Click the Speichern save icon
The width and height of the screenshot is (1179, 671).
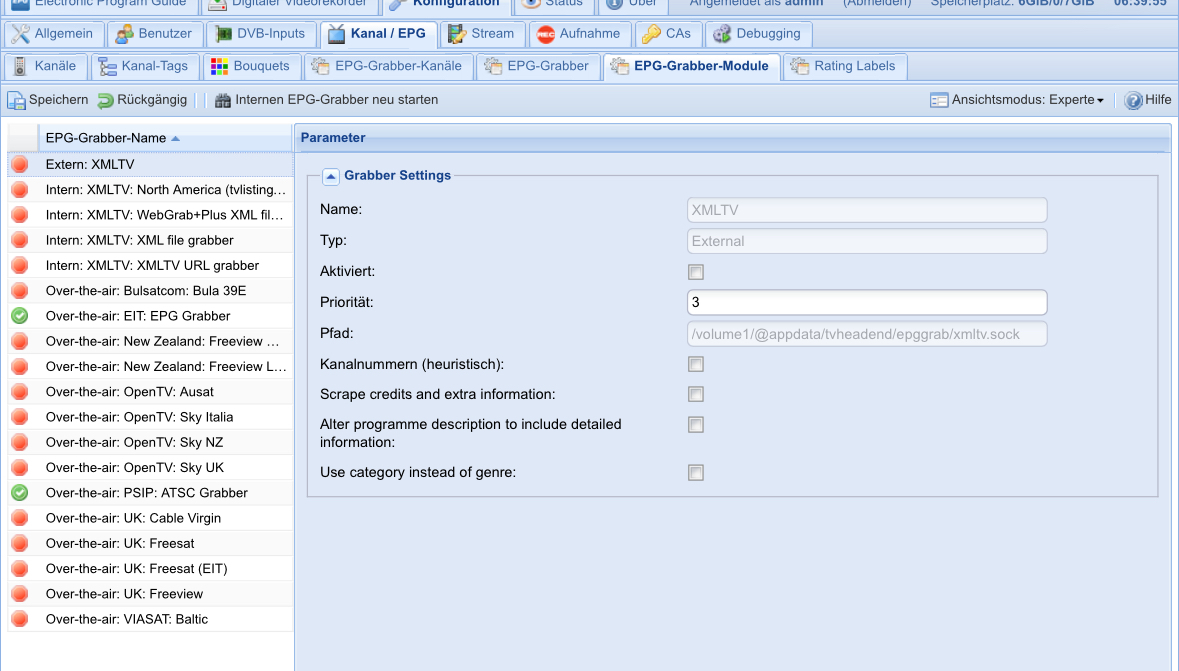pyautogui.click(x=17, y=100)
